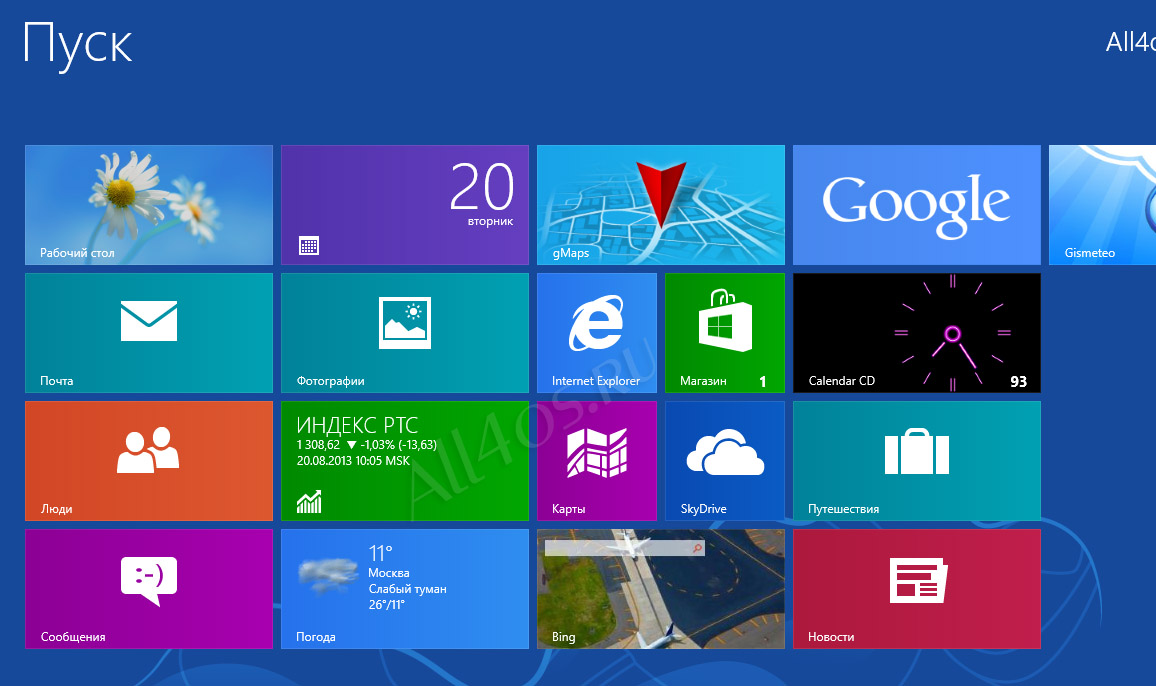This screenshot has width=1156, height=686.
Task: Open the Новости news tile
Action: pos(916,589)
